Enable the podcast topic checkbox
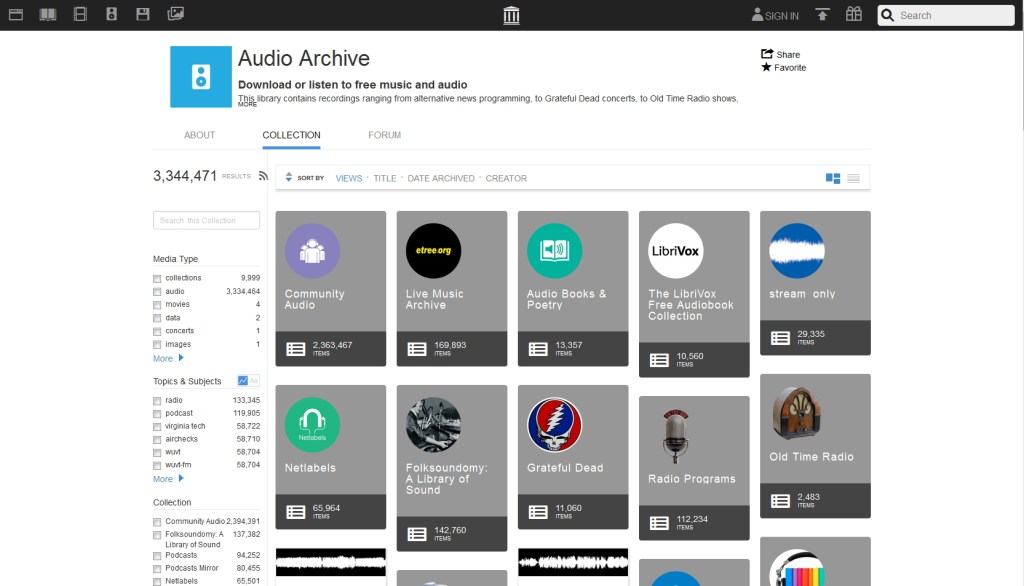 click(157, 414)
